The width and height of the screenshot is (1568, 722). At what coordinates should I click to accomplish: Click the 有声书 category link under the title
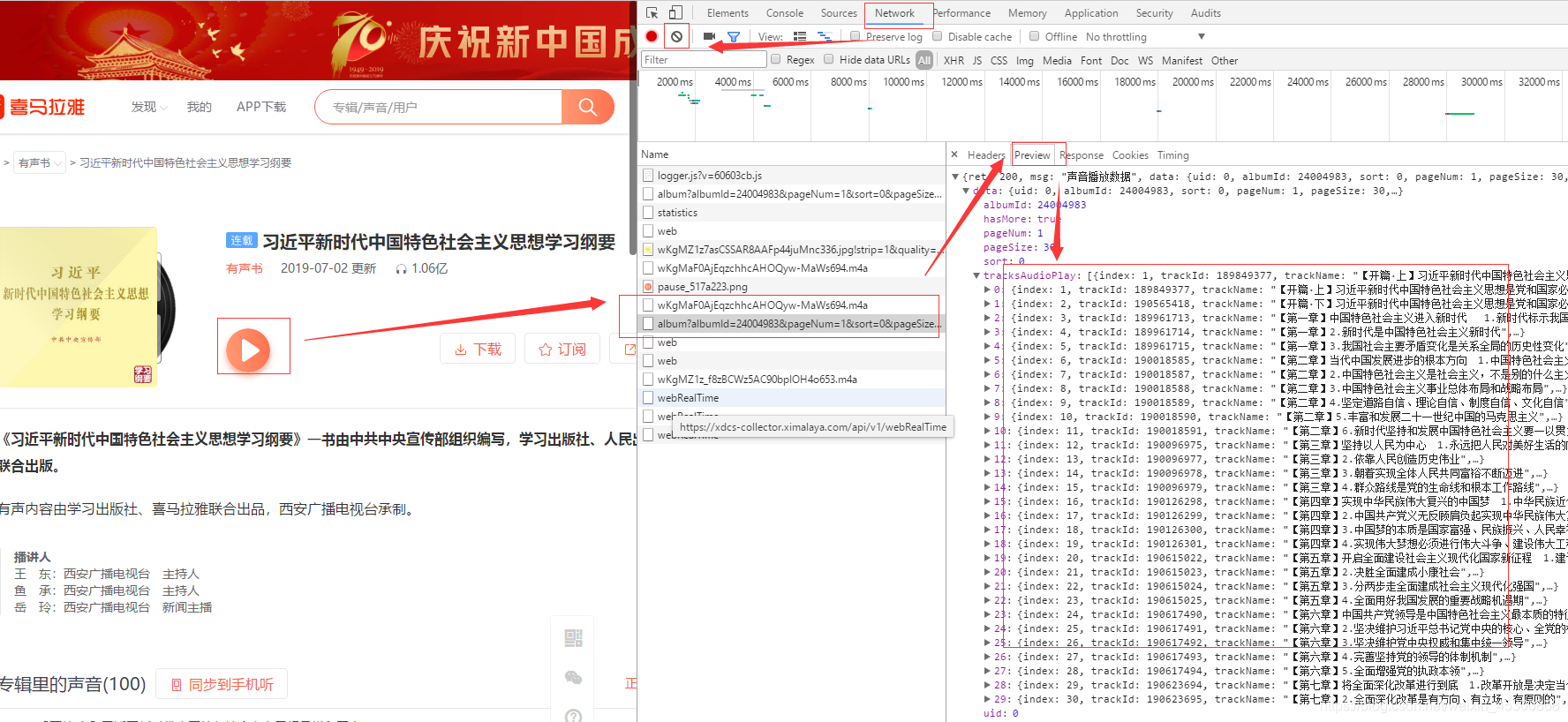point(245,268)
